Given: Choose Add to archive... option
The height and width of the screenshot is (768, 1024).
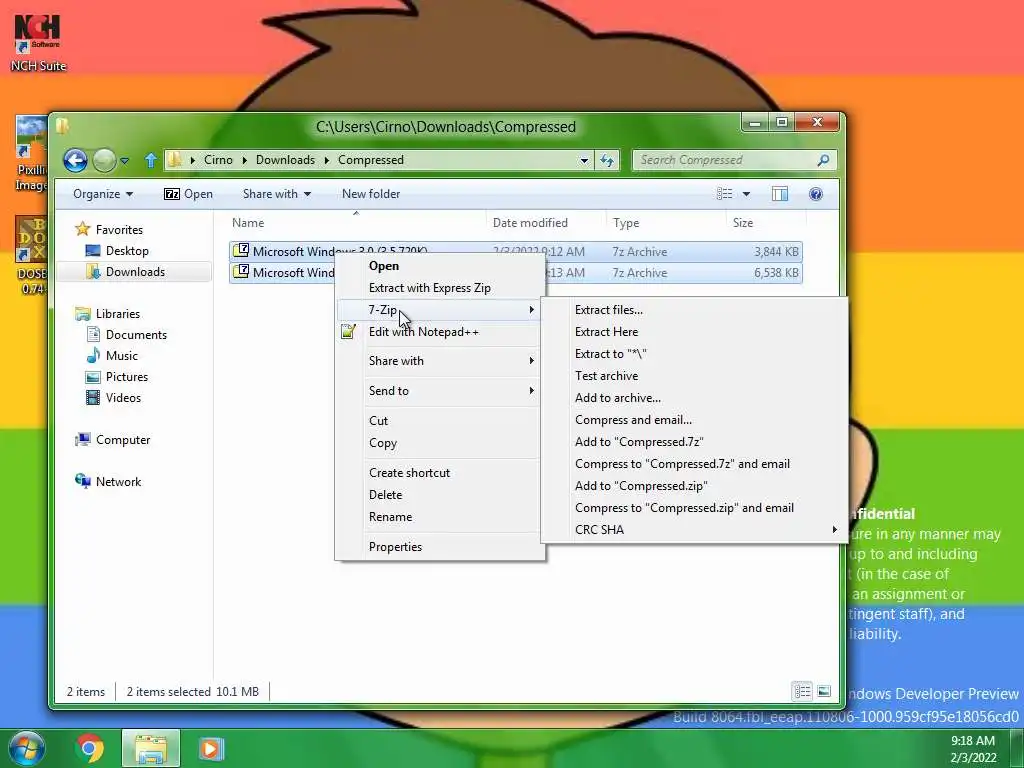Looking at the screenshot, I should tap(694, 398).
